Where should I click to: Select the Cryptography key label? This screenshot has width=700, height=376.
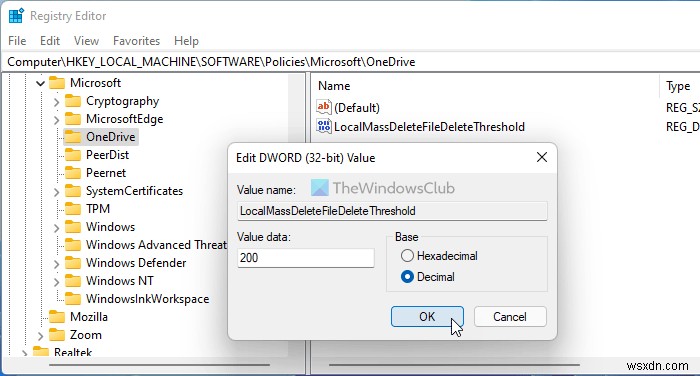click(123, 101)
